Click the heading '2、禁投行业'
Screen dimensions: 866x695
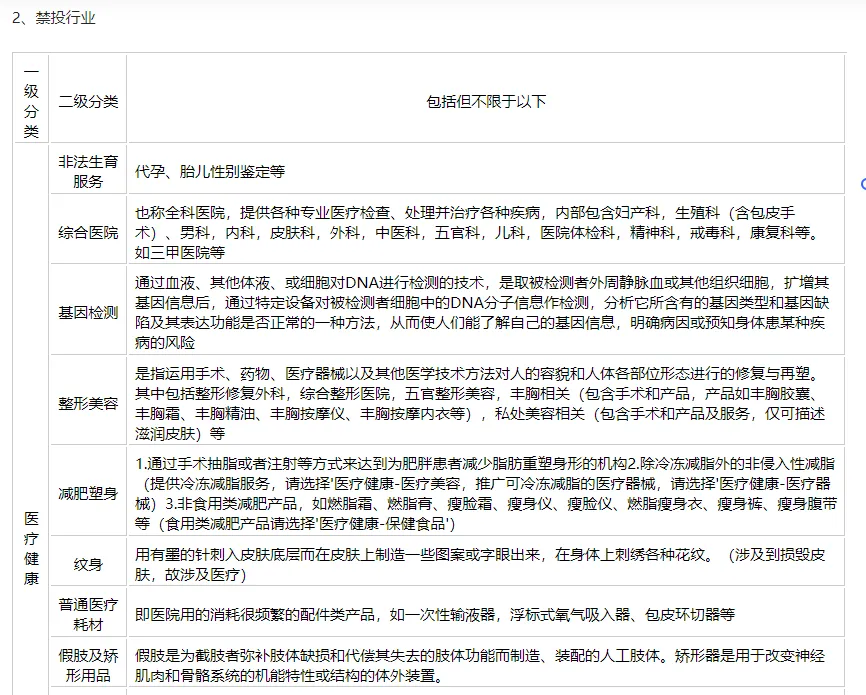pos(54,18)
